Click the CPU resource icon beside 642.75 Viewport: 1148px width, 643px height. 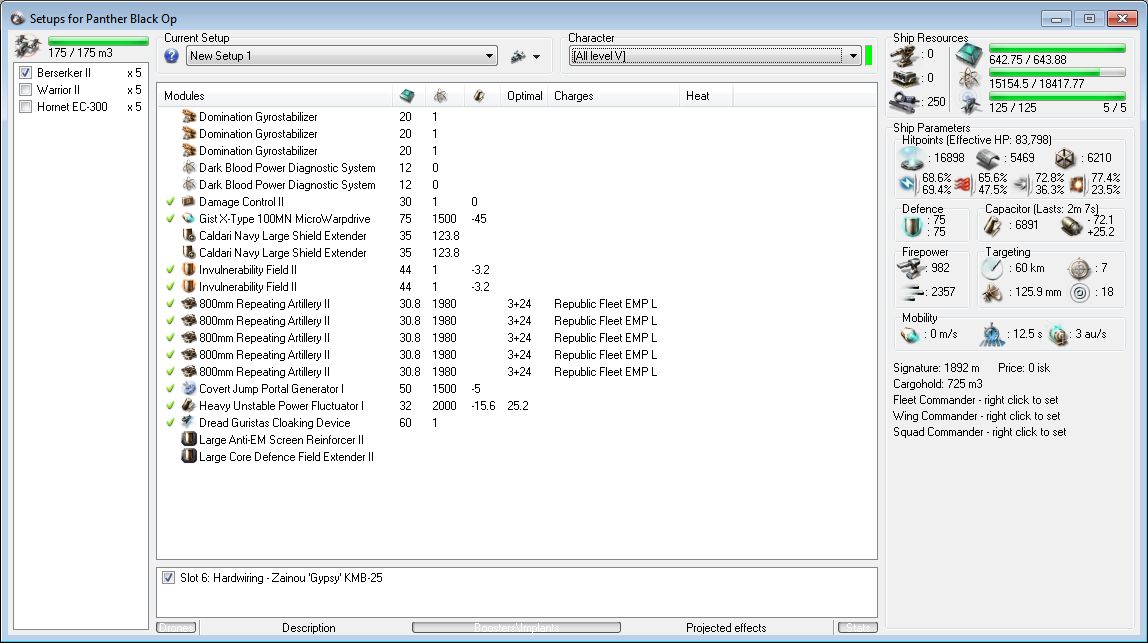(969, 56)
